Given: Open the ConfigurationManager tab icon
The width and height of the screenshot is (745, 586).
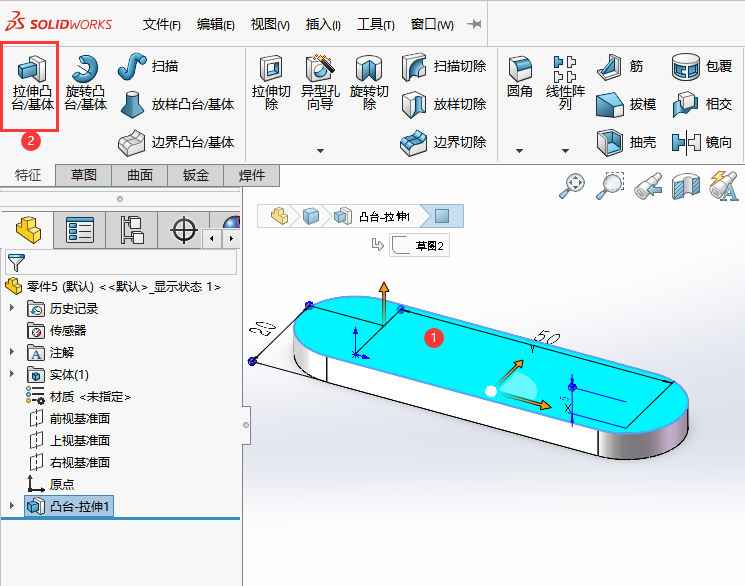Looking at the screenshot, I should point(132,230).
